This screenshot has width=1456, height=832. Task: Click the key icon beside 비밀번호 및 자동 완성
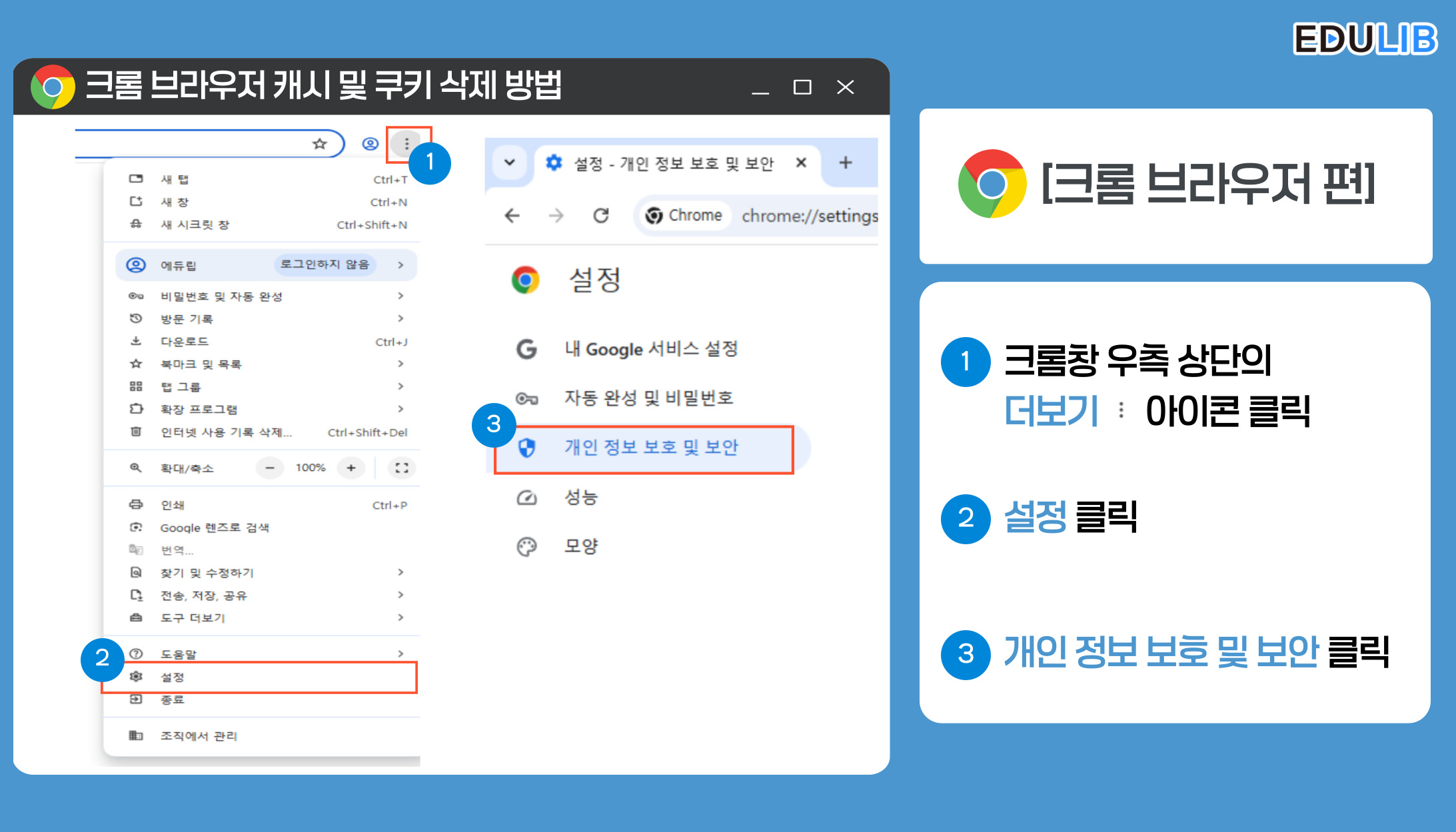coord(136,296)
